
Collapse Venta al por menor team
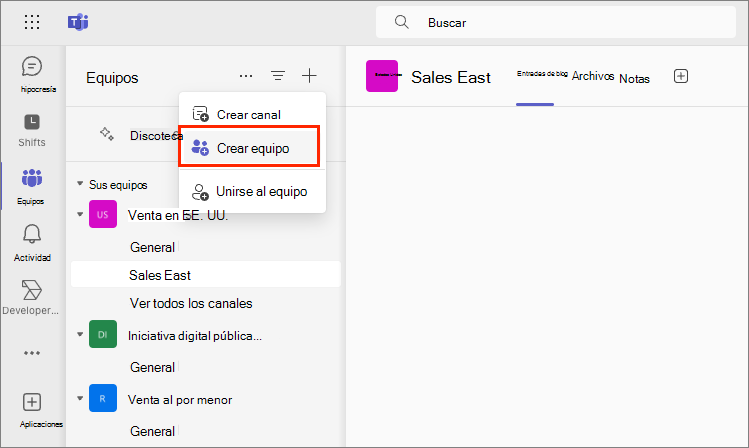[x=80, y=398]
